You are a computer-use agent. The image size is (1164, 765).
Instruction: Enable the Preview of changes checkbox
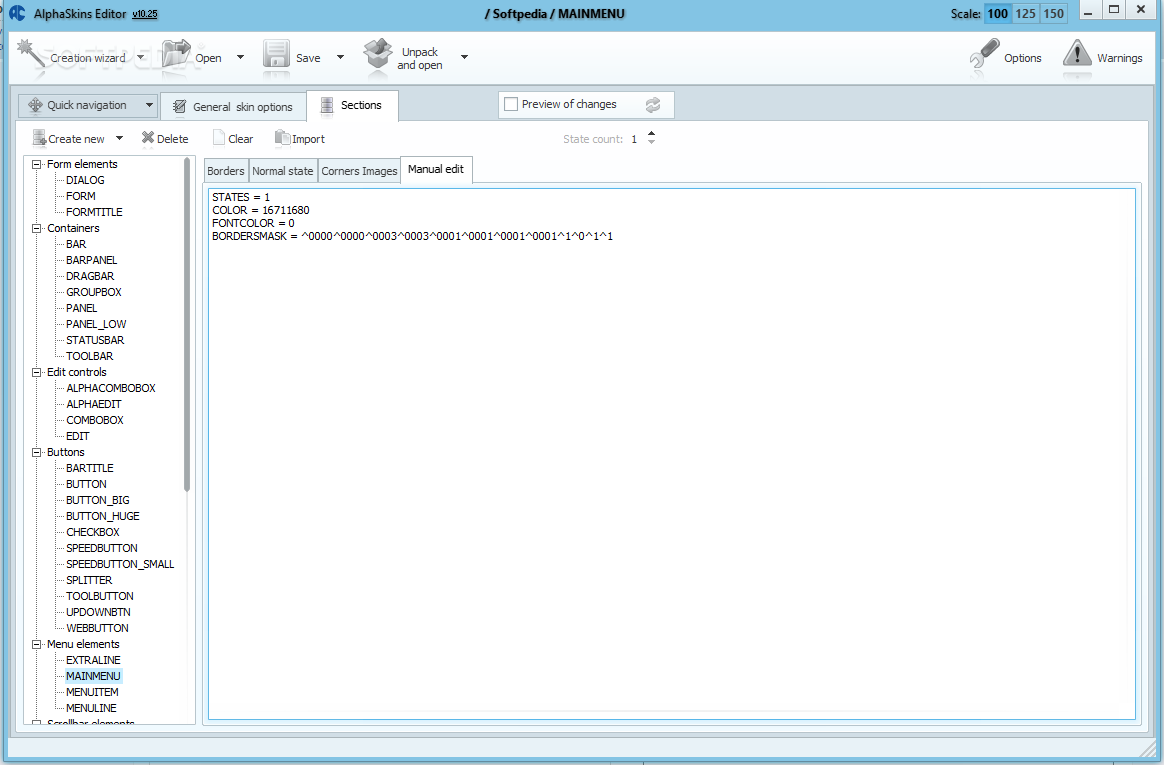tap(511, 105)
